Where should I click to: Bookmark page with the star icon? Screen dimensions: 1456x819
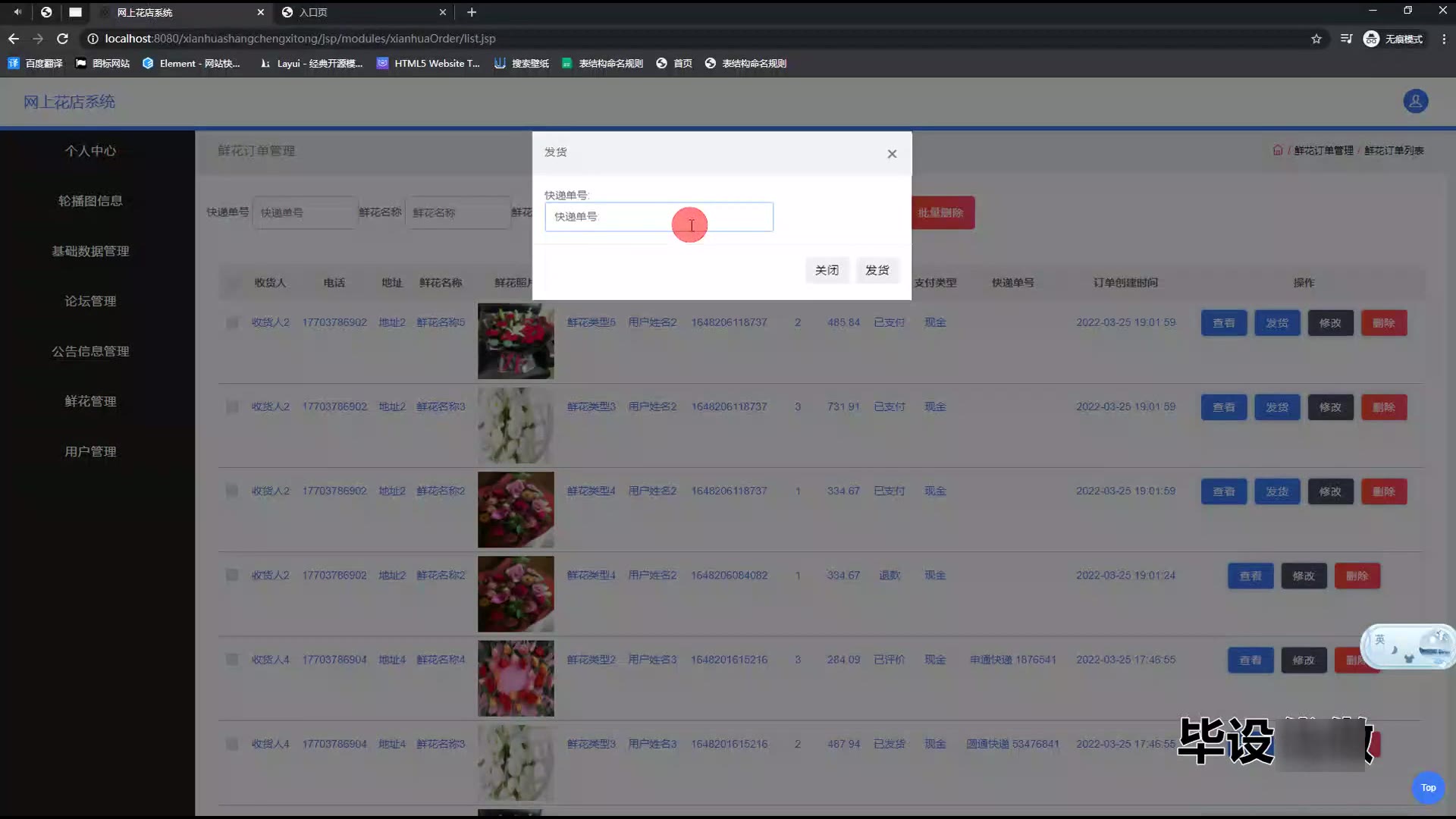tap(1316, 39)
